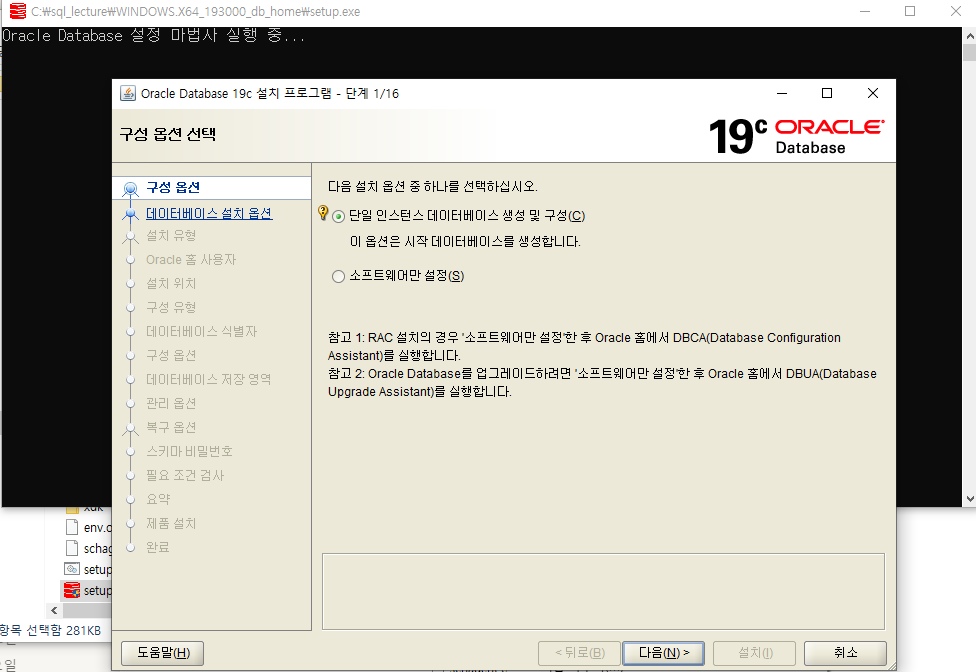The height and width of the screenshot is (672, 976).
Task: Maximize the Oracle installer dialog
Action: pyautogui.click(x=827, y=93)
